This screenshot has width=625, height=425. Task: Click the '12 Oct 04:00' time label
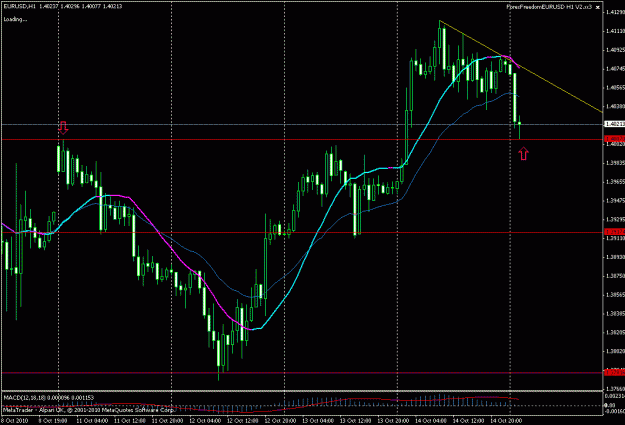click(205, 421)
